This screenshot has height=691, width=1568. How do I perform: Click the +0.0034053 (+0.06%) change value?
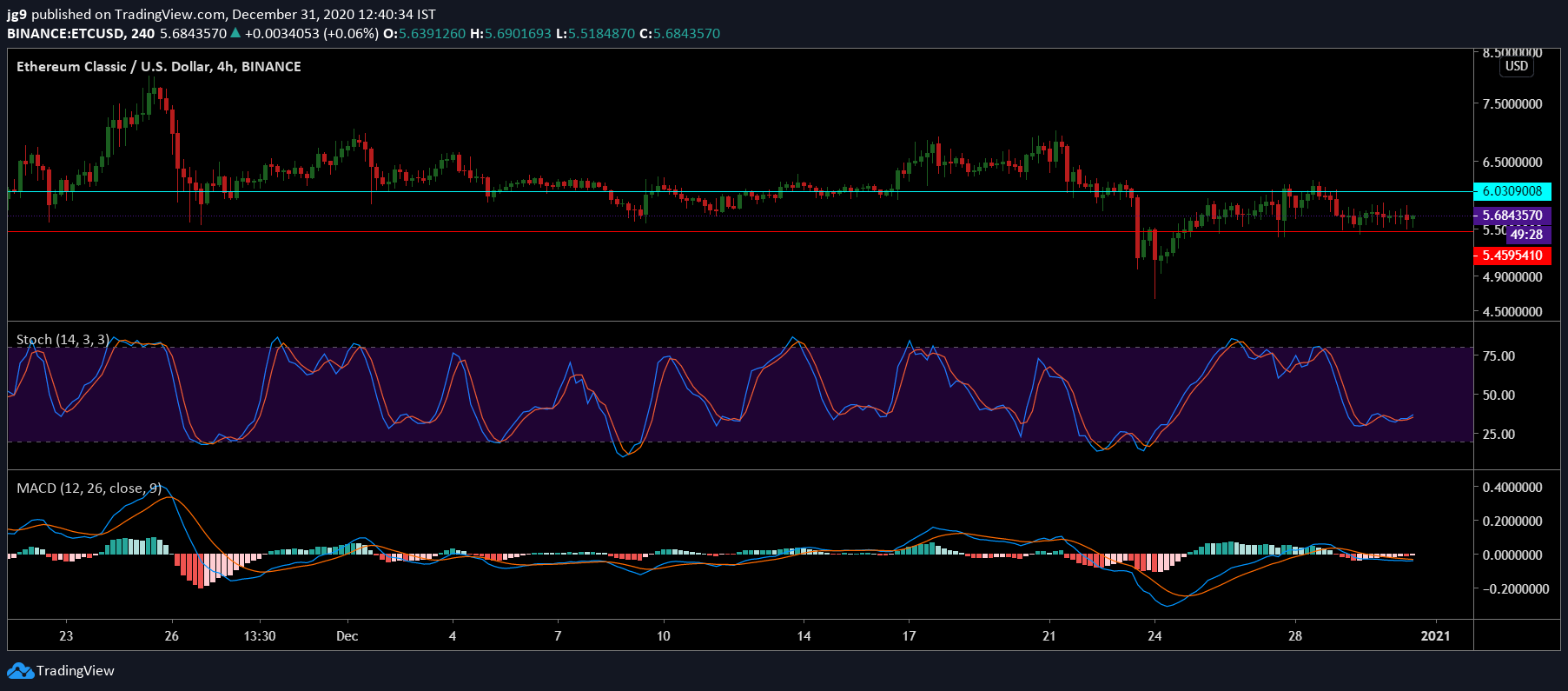tap(312, 34)
